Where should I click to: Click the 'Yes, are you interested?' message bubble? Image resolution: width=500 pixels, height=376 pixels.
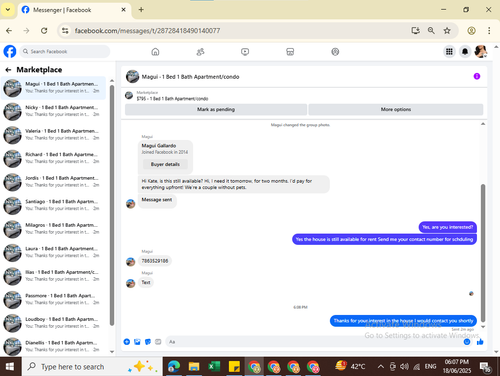click(x=447, y=227)
